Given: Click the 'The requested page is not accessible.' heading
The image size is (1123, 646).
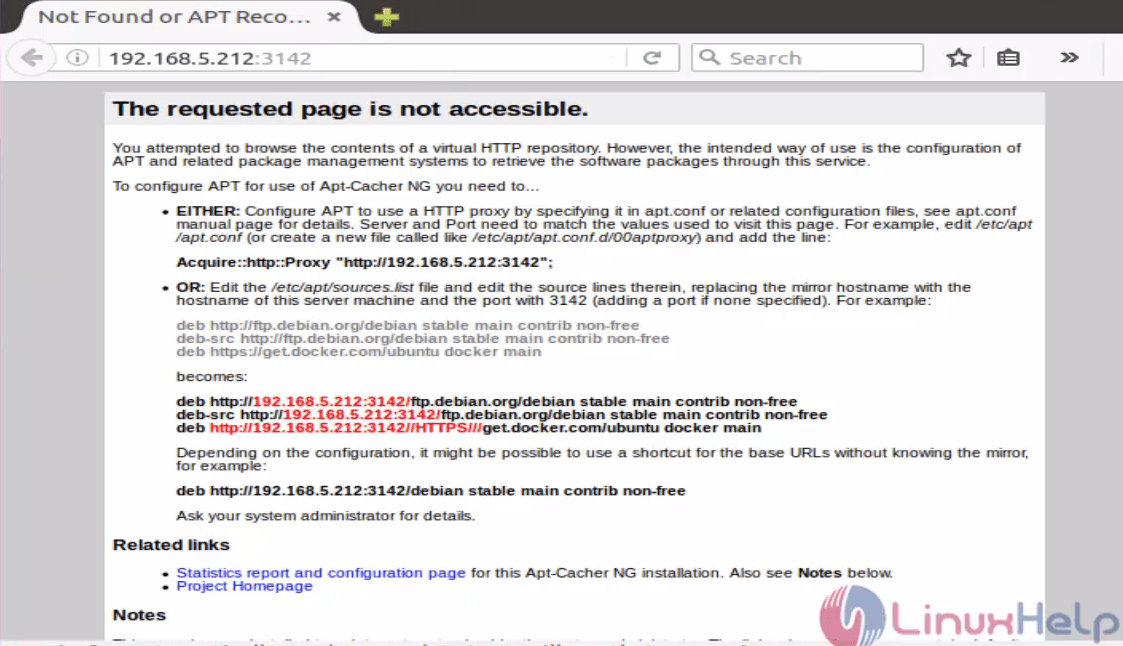Looking at the screenshot, I should point(350,109).
